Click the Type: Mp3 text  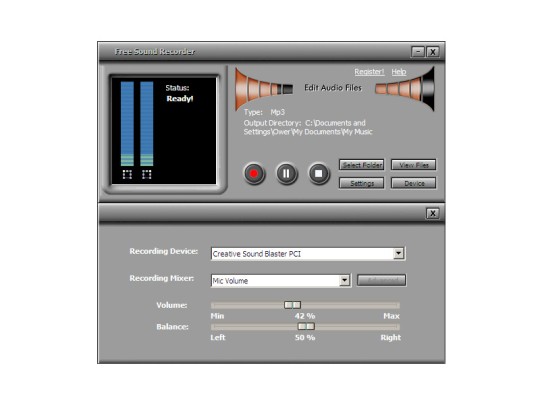coord(264,112)
